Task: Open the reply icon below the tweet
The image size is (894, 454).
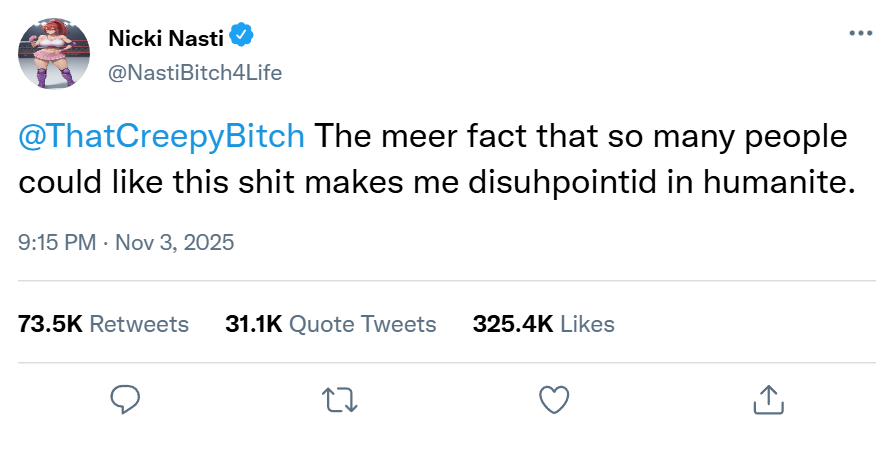Action: click(124, 400)
